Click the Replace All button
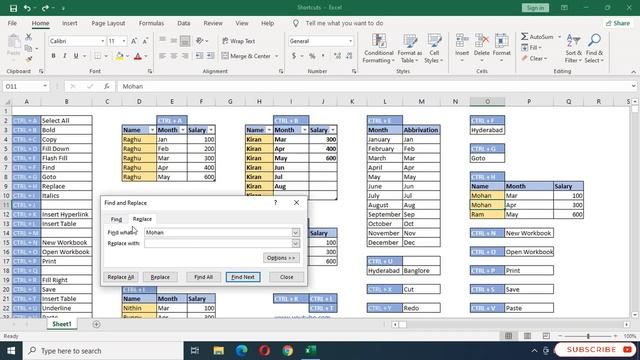Screen dimensions: 640x360 pyautogui.click(x=121, y=277)
